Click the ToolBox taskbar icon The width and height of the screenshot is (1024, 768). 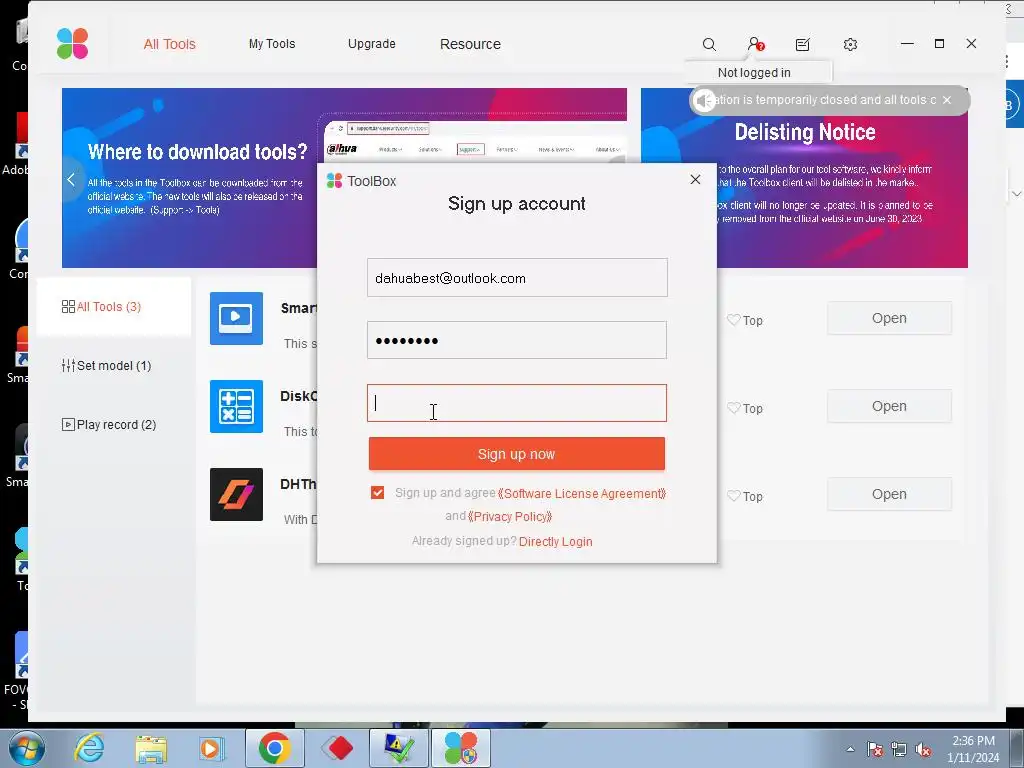tap(460, 748)
